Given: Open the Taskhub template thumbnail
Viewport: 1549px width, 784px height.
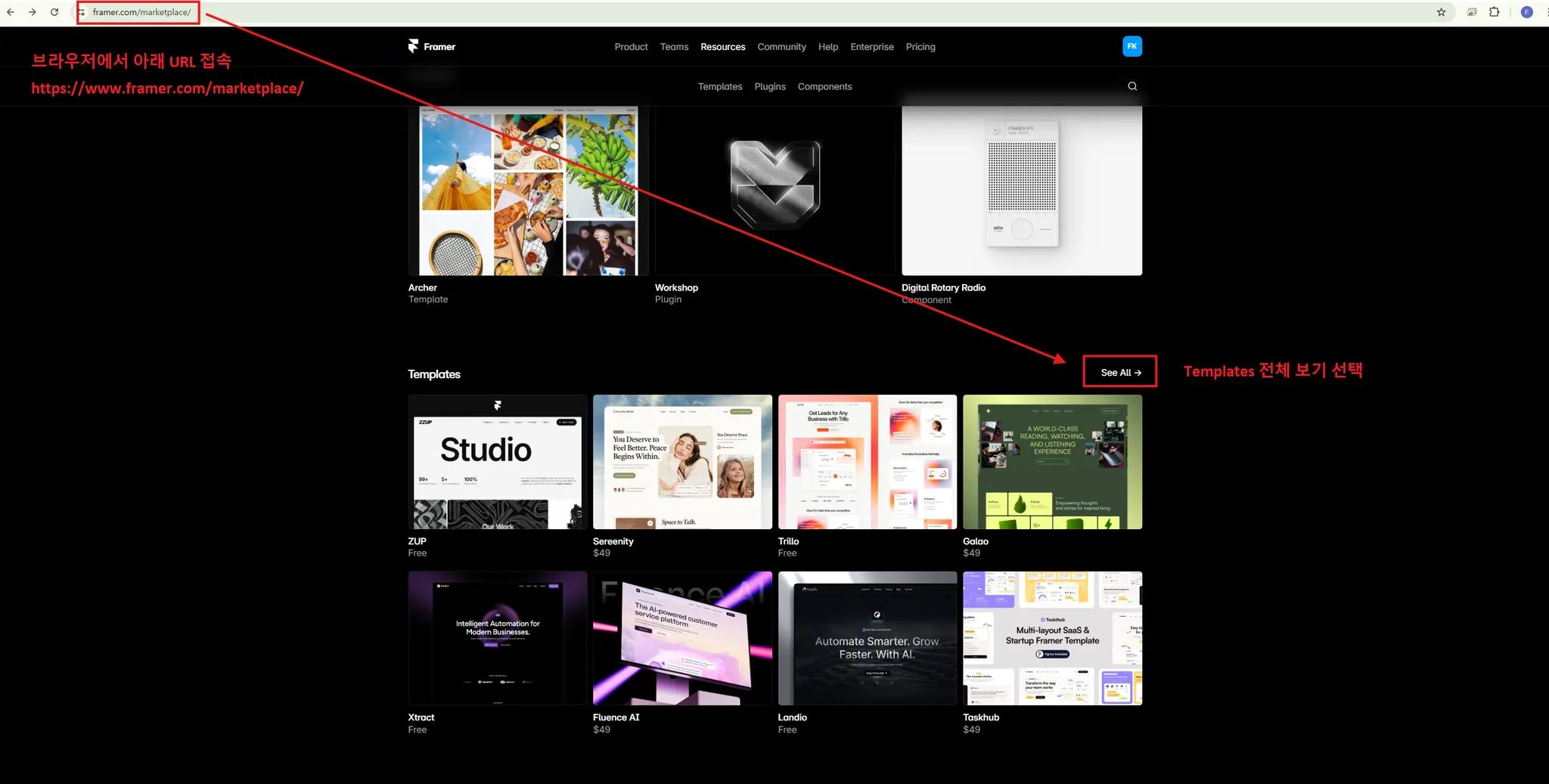Looking at the screenshot, I should (x=1052, y=638).
